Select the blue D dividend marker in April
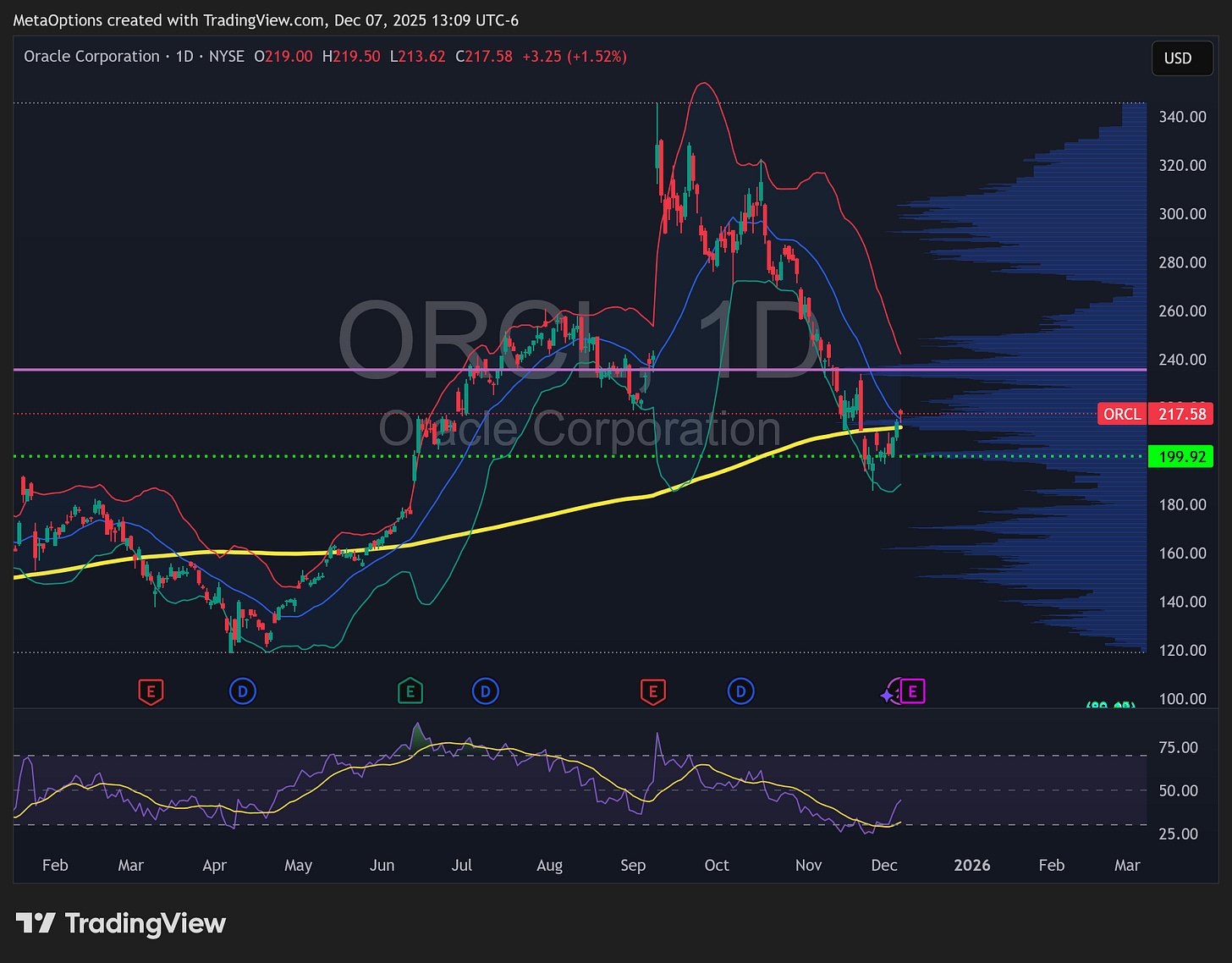 point(243,691)
